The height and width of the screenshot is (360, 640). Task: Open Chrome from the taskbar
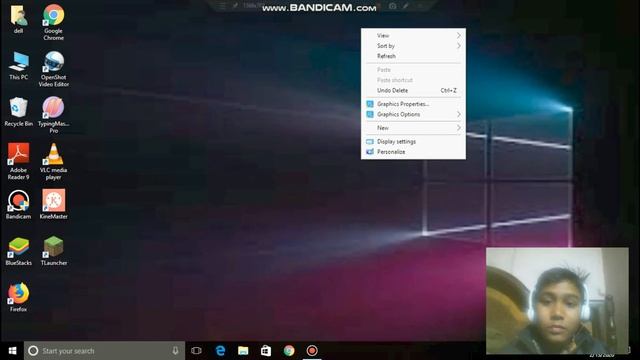pyautogui.click(x=289, y=351)
